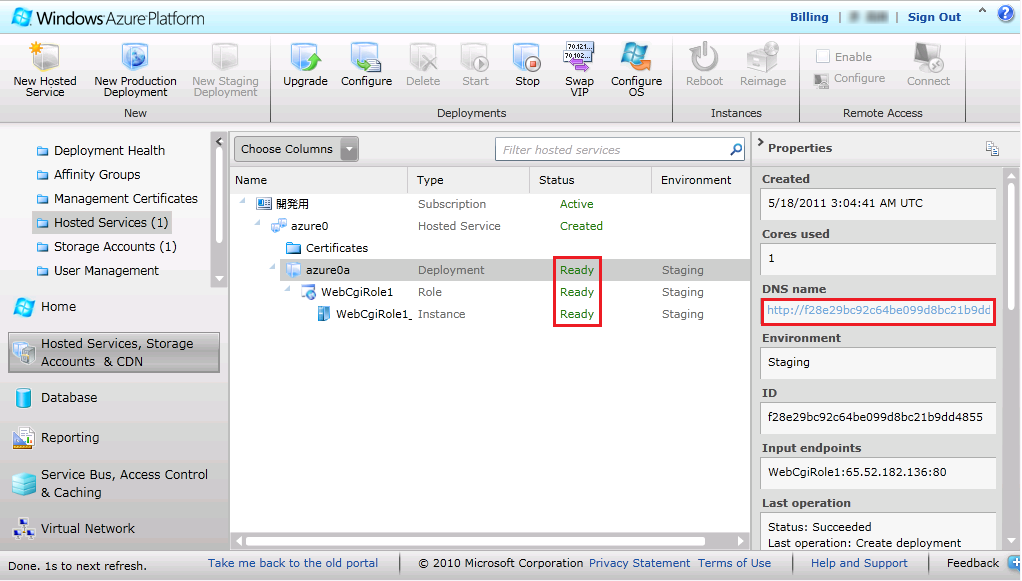Sort by the Type column header
Viewport: 1022px width, 581px height.
[469, 181]
